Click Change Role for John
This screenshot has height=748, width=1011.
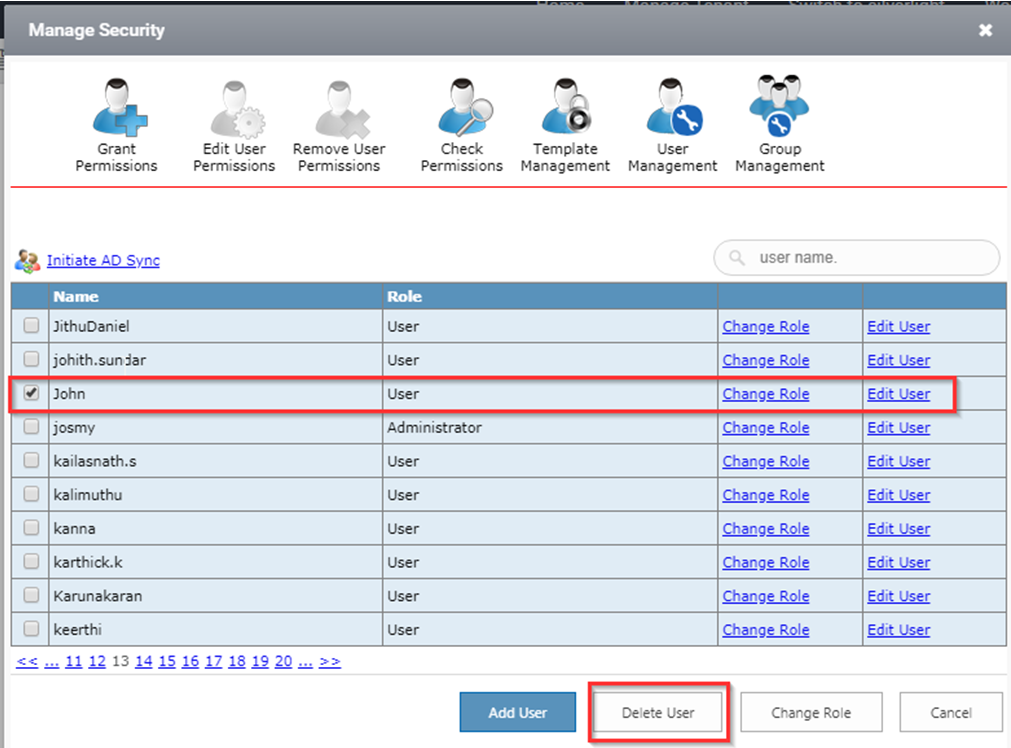[x=765, y=394]
